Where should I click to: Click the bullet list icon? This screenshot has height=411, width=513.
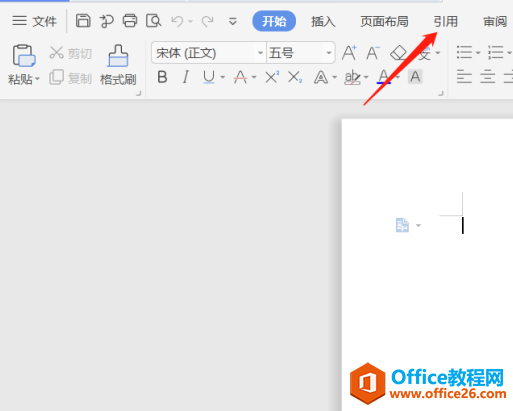tap(464, 53)
